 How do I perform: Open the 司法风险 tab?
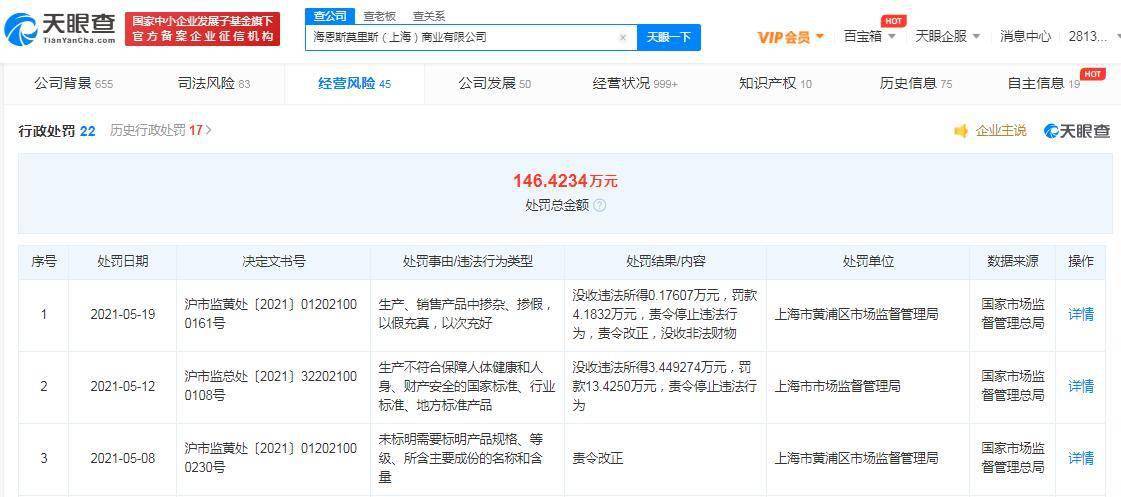pos(214,84)
